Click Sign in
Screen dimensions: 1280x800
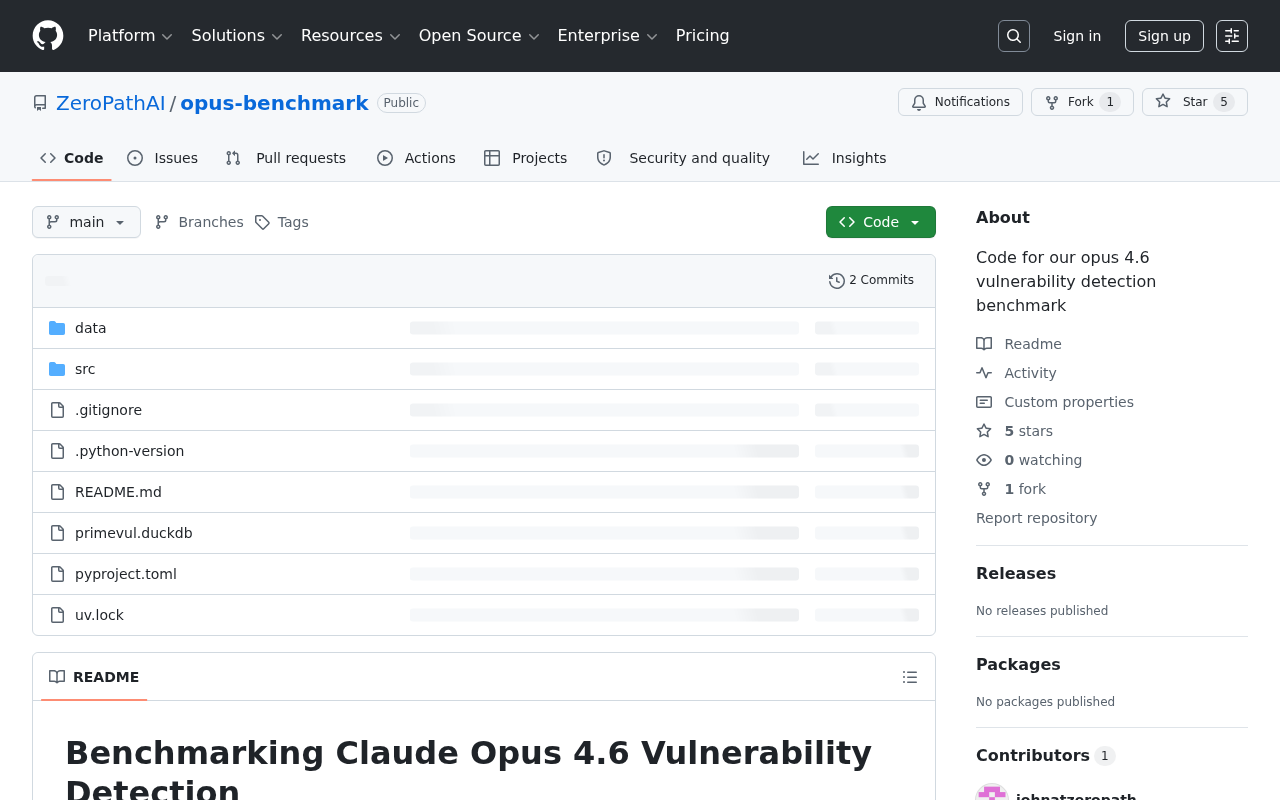[x=1077, y=36]
